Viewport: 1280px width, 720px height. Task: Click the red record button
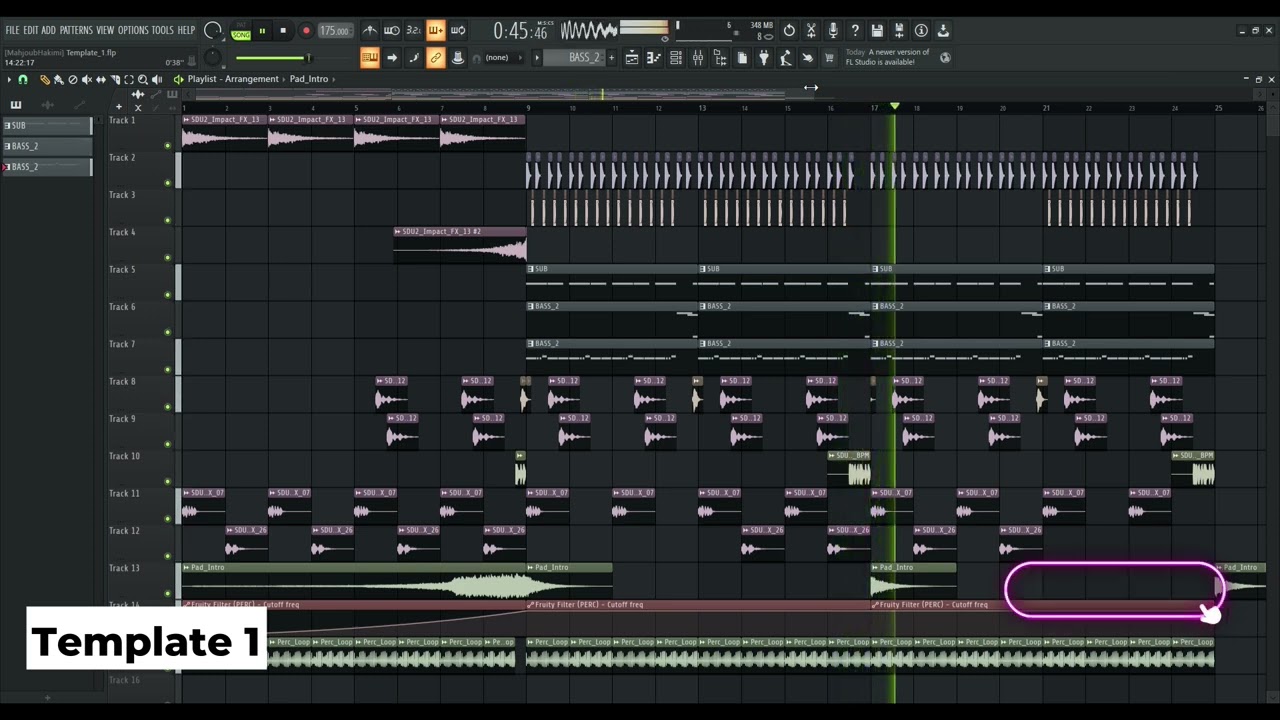(x=306, y=31)
